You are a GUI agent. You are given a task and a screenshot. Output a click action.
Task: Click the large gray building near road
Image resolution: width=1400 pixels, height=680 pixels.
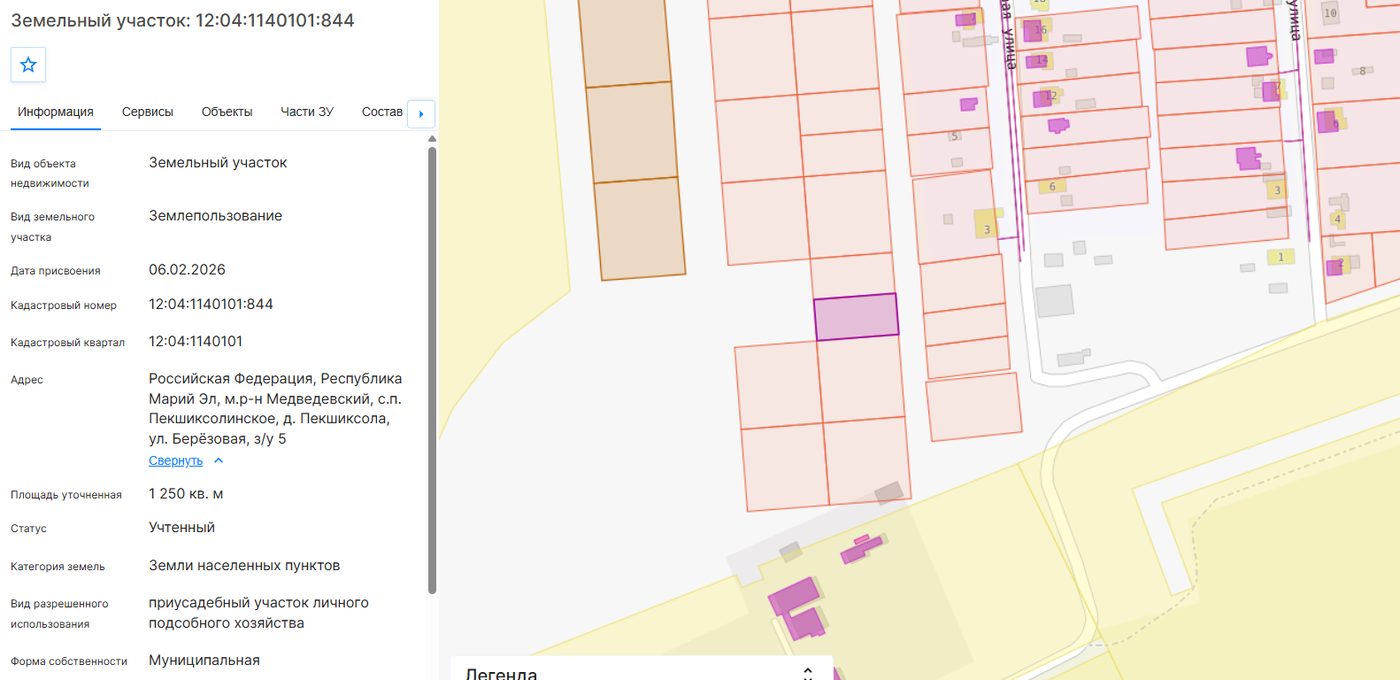pyautogui.click(x=1054, y=301)
